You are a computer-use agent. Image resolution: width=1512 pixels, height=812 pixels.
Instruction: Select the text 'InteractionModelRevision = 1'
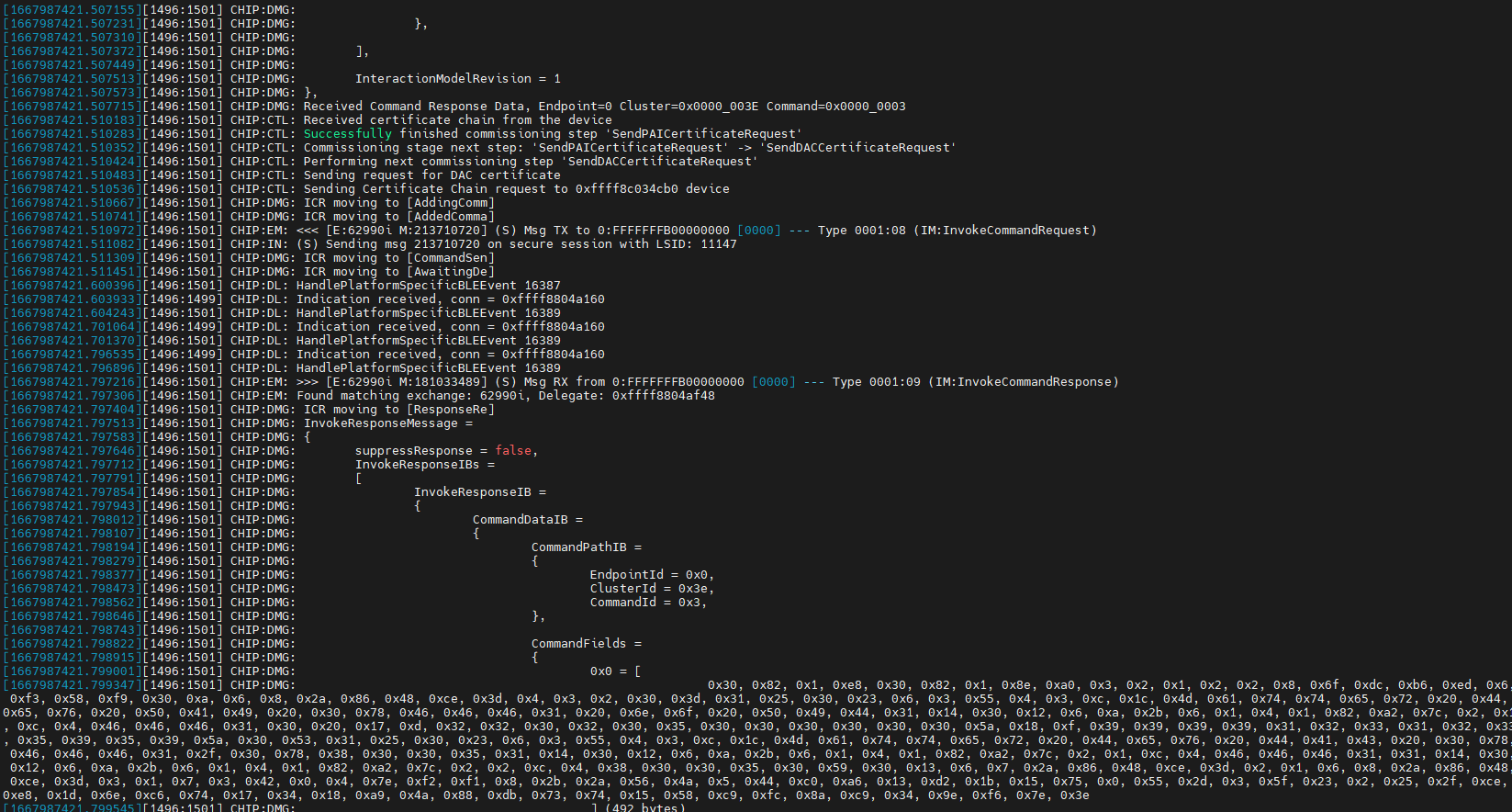click(x=458, y=79)
